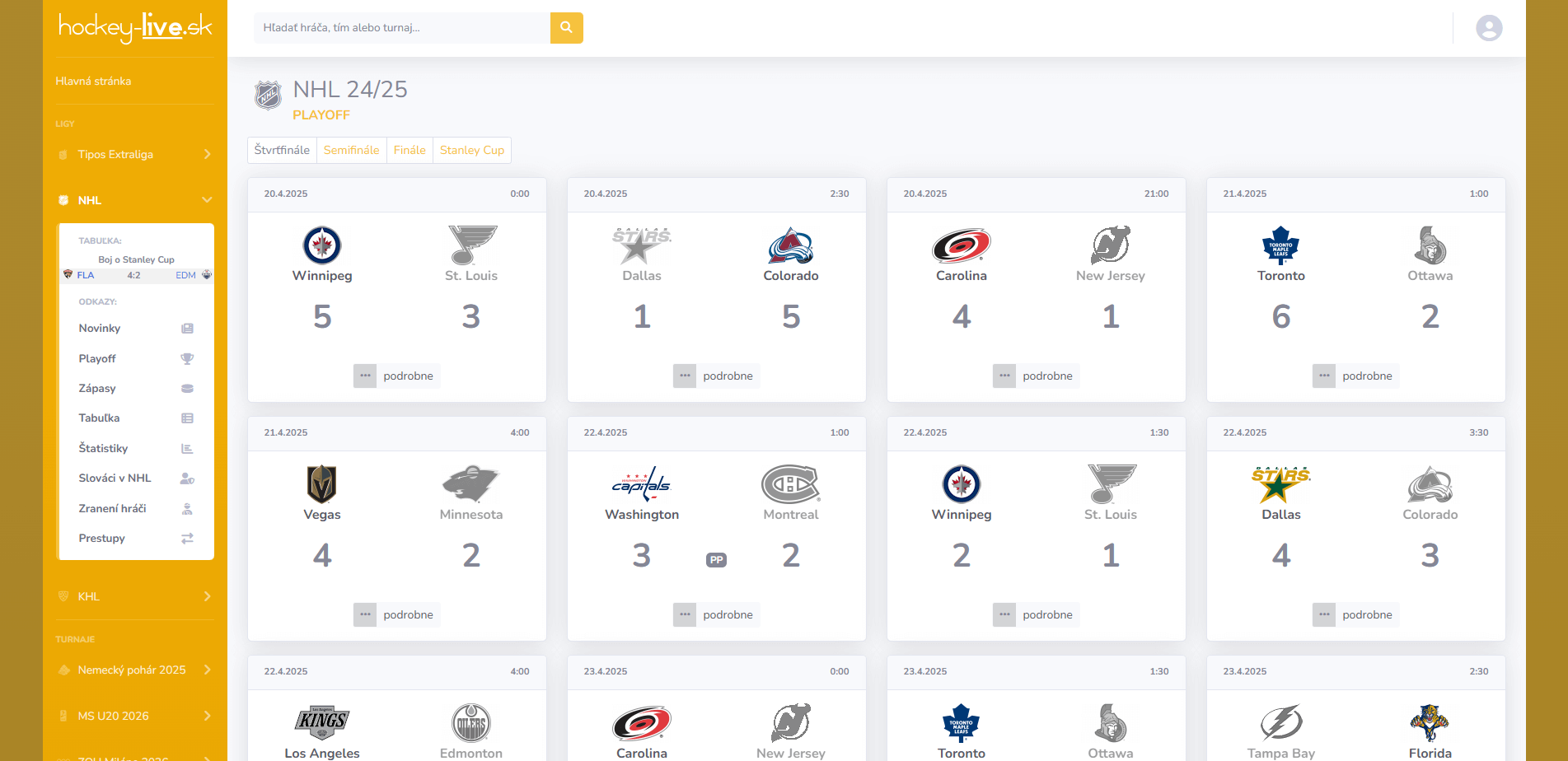Expand the Tipos Extraliga menu
1568x761 pixels.
click(x=135, y=154)
